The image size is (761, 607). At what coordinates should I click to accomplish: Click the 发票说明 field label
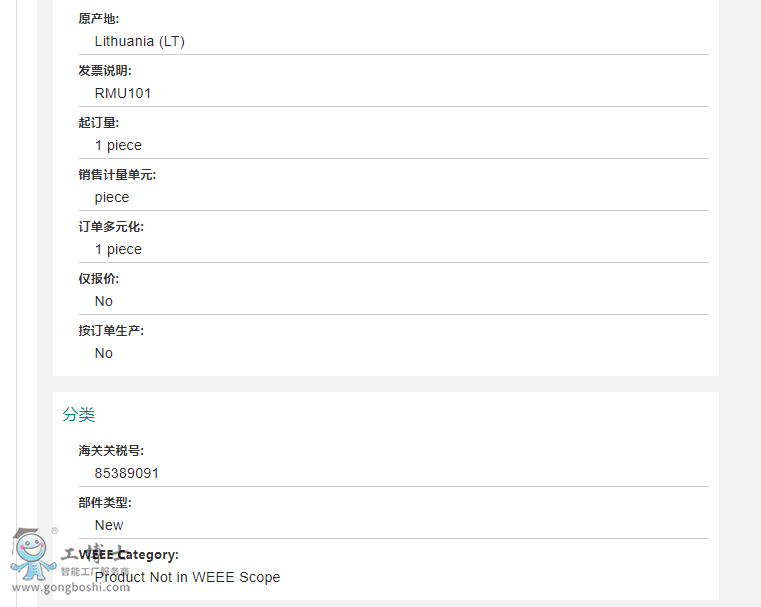point(105,71)
